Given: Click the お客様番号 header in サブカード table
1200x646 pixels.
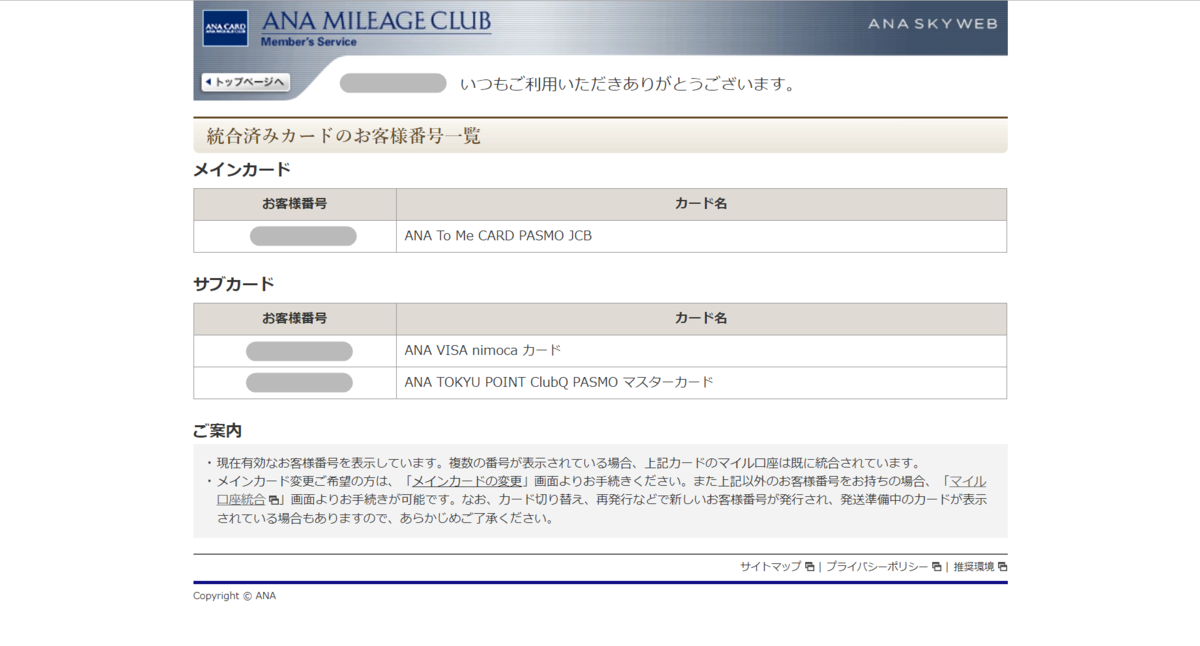Looking at the screenshot, I should pos(295,319).
